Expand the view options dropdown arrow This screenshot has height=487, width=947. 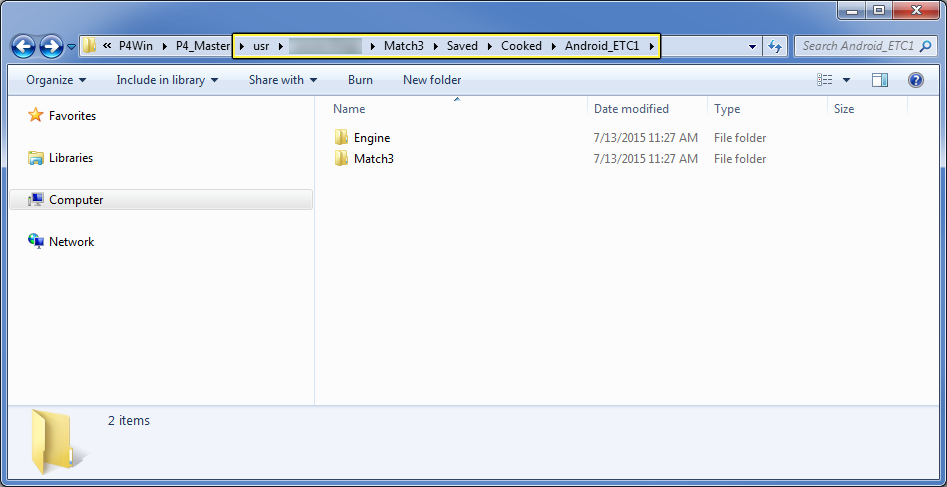click(x=846, y=80)
